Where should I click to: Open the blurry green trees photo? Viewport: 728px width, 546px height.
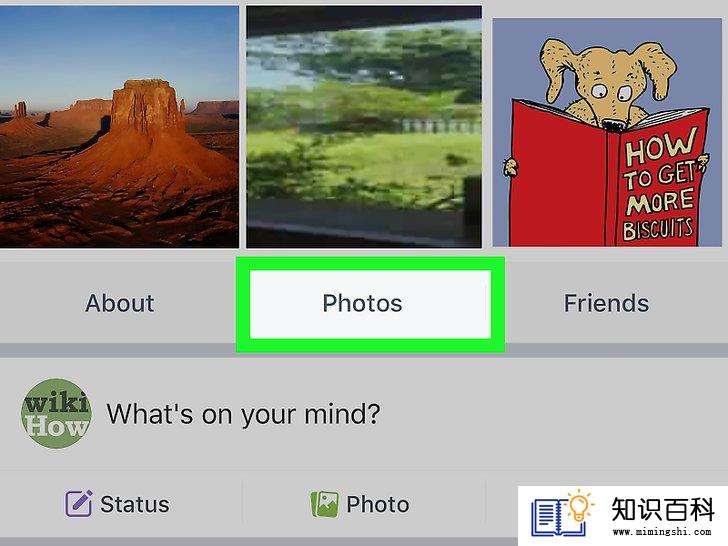pyautogui.click(x=364, y=126)
